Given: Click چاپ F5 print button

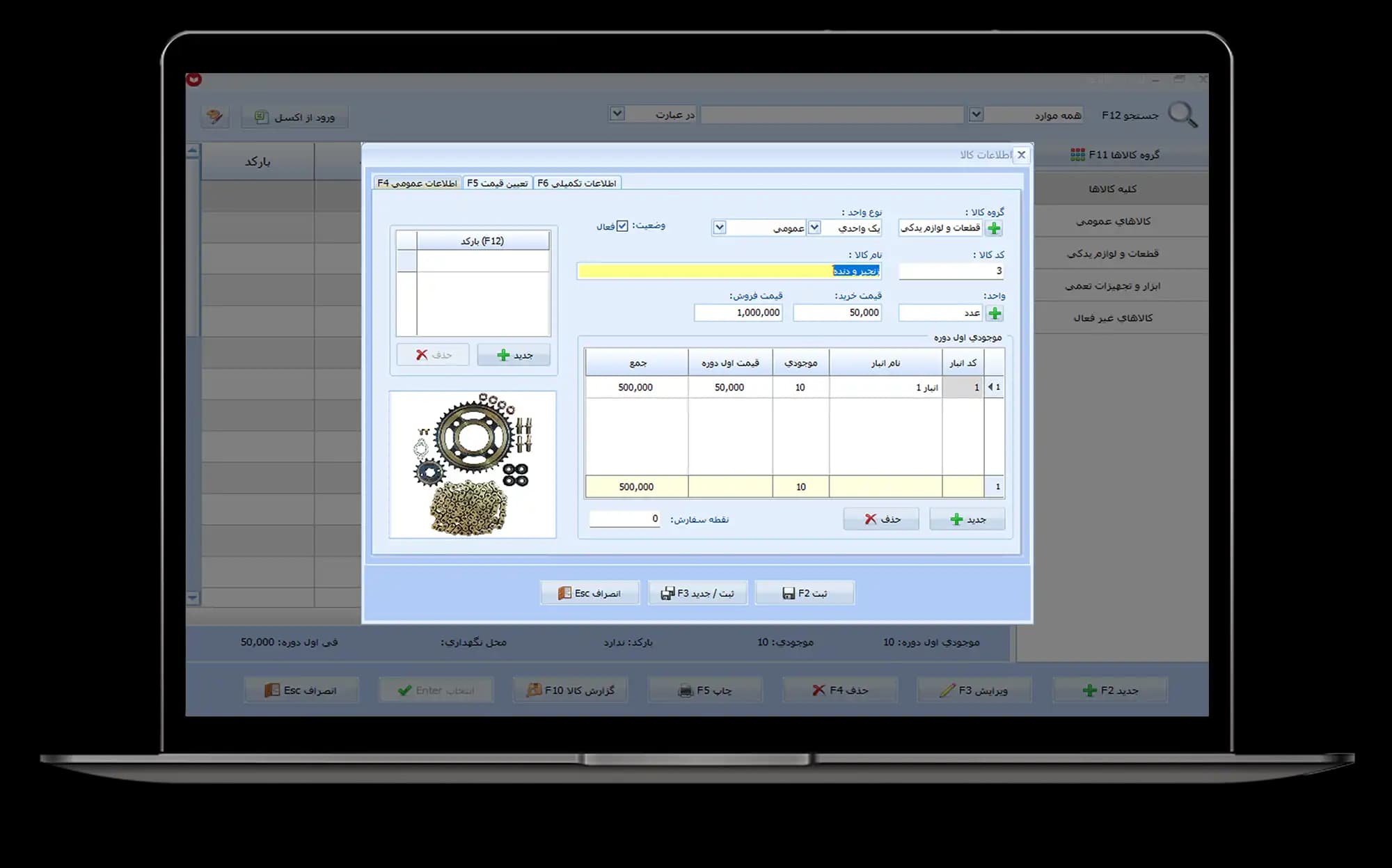Looking at the screenshot, I should pos(705,691).
